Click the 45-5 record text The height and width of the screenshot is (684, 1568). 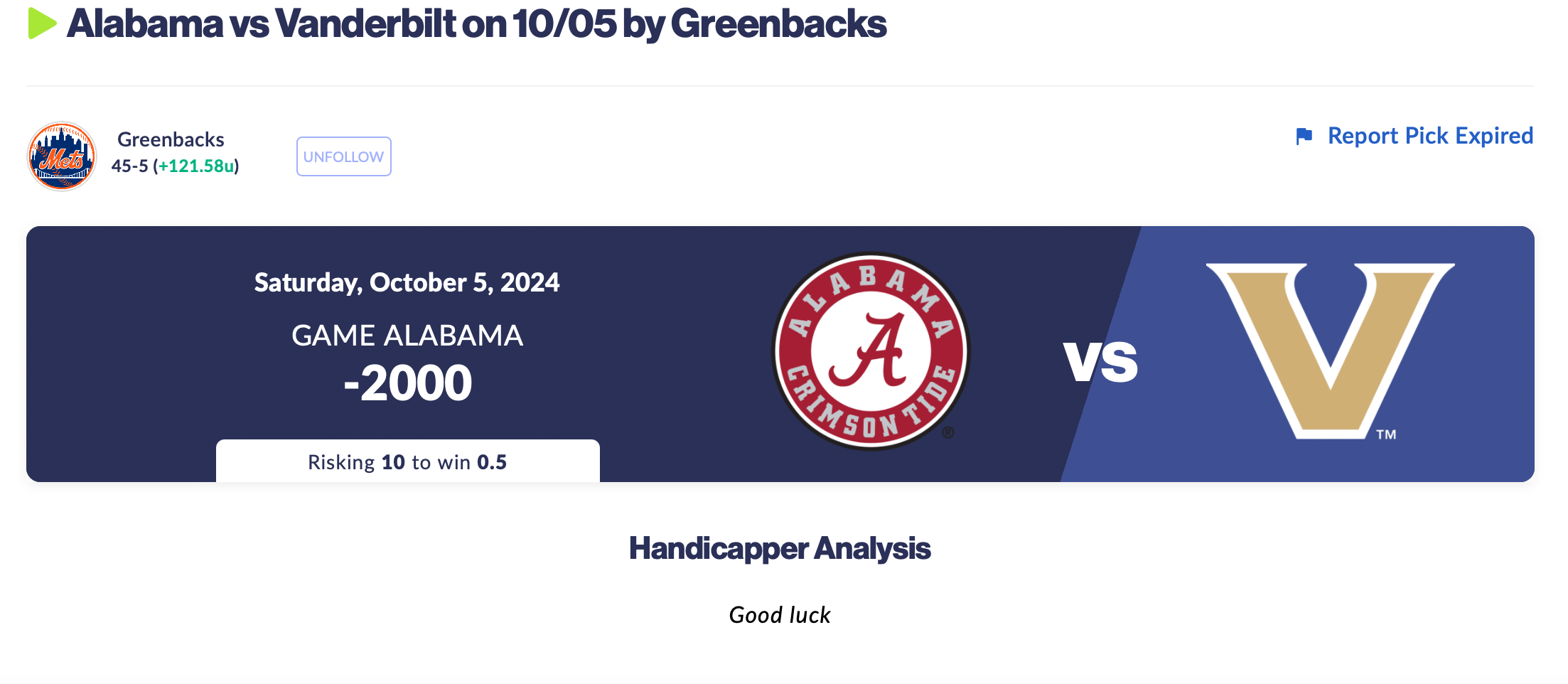(129, 166)
